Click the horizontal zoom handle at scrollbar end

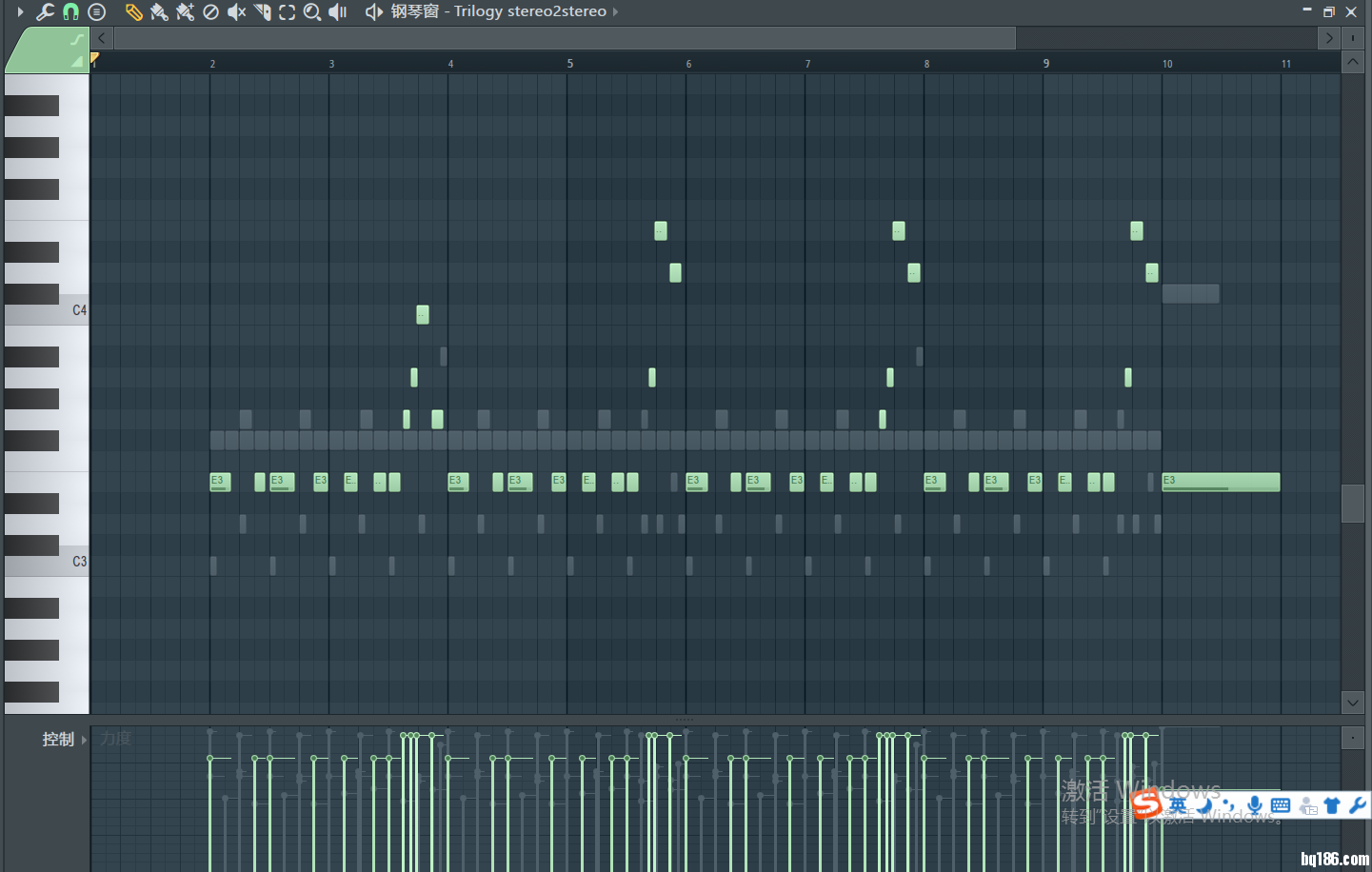[1353, 38]
